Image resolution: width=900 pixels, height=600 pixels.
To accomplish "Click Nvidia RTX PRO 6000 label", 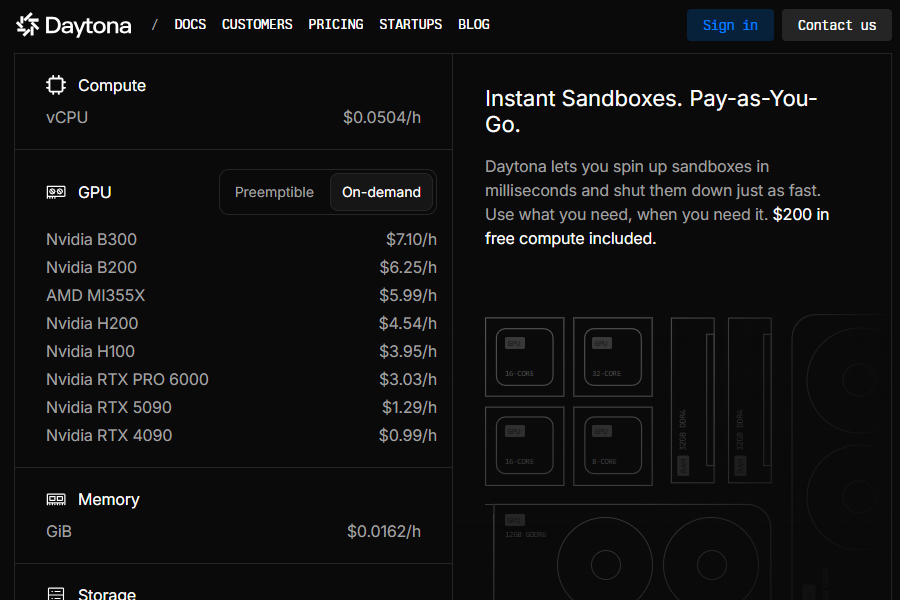I will [x=127, y=380].
